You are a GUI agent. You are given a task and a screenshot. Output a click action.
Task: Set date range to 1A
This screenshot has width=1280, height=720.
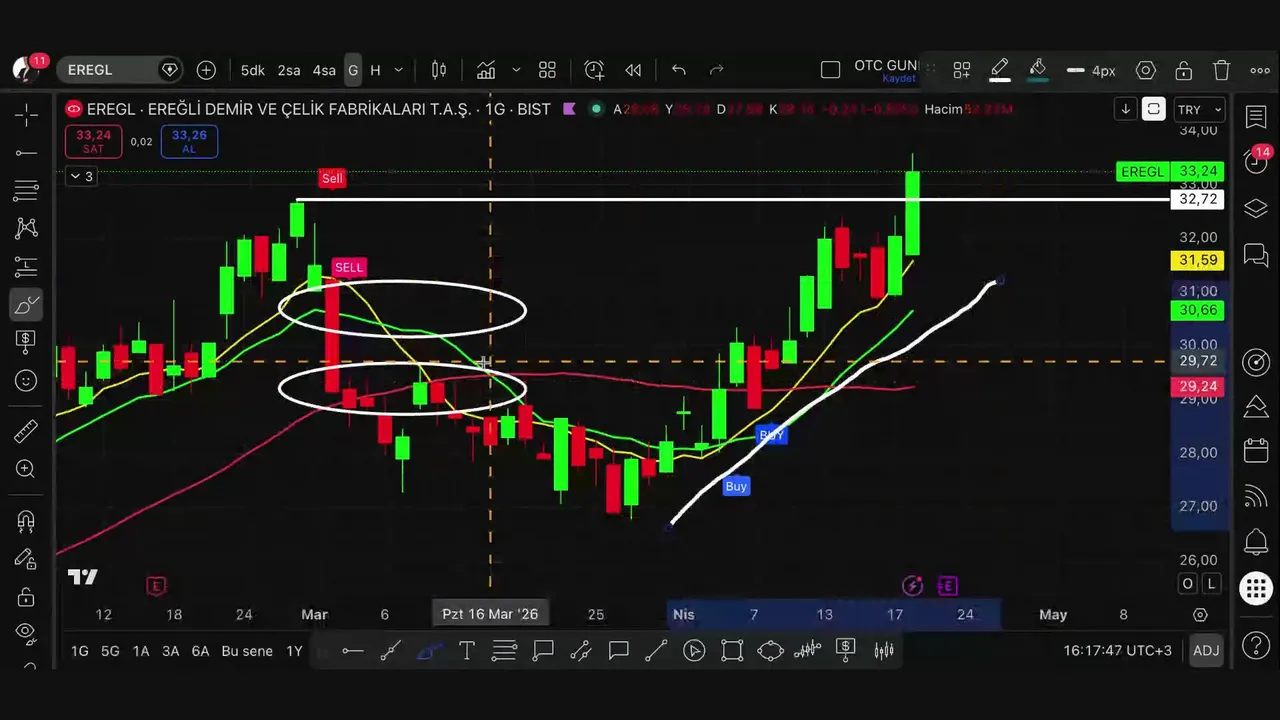point(141,651)
